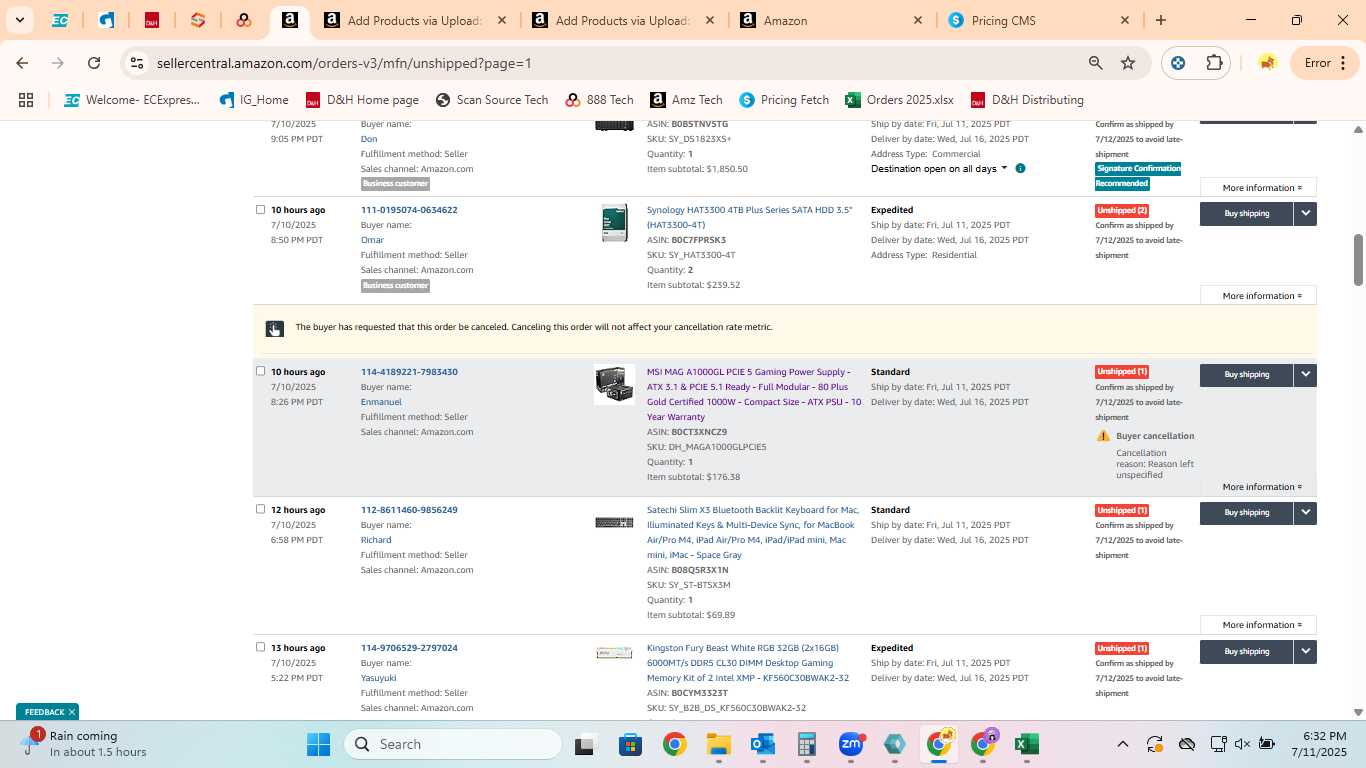This screenshot has width=1366, height=768.
Task: Switch to the Amazon tab
Action: coord(829,20)
